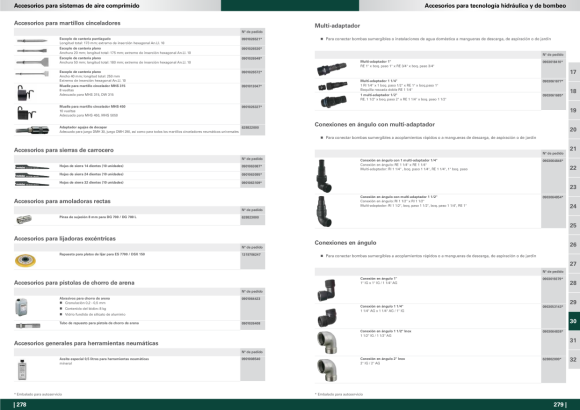The image size is (580, 410).
Task: Click the collet for straight grinders image
Action: [x=24, y=219]
